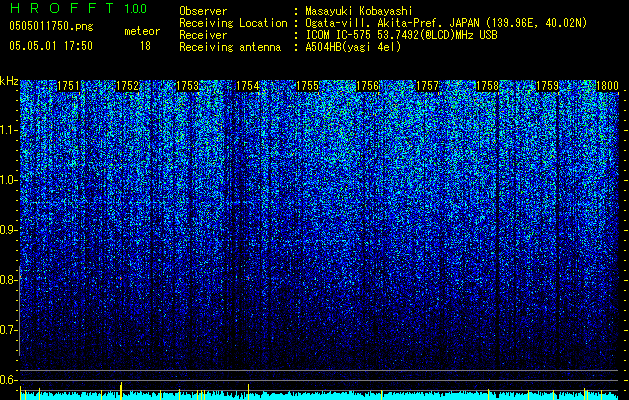Click the Observer field label

tap(203, 11)
